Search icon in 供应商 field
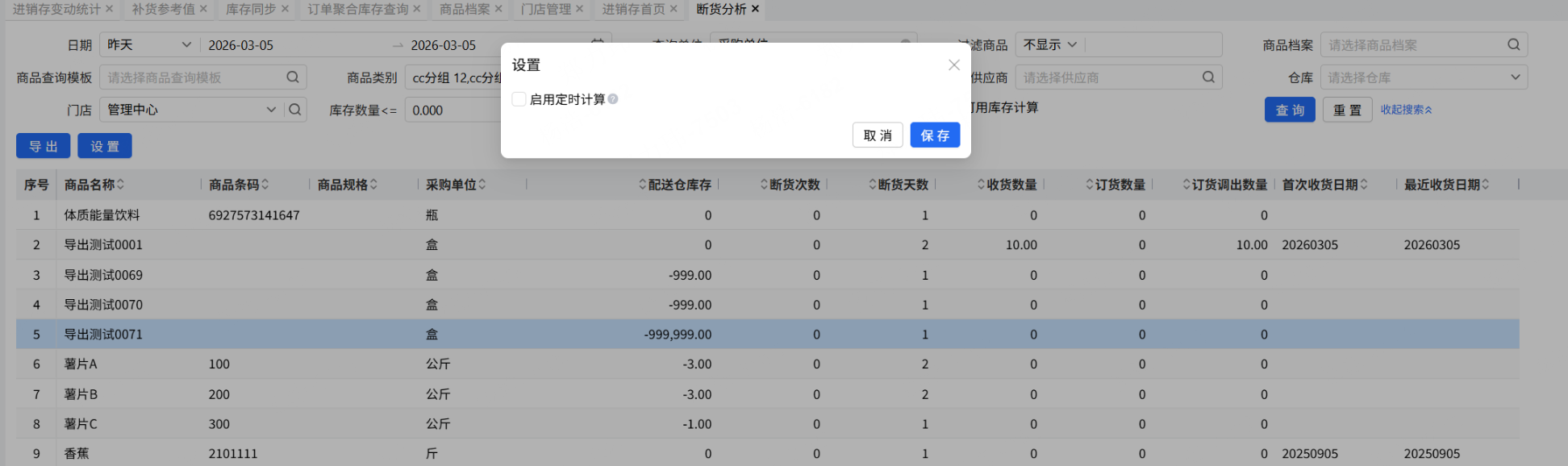Viewport: 1568px width, 466px height. 1208,77
